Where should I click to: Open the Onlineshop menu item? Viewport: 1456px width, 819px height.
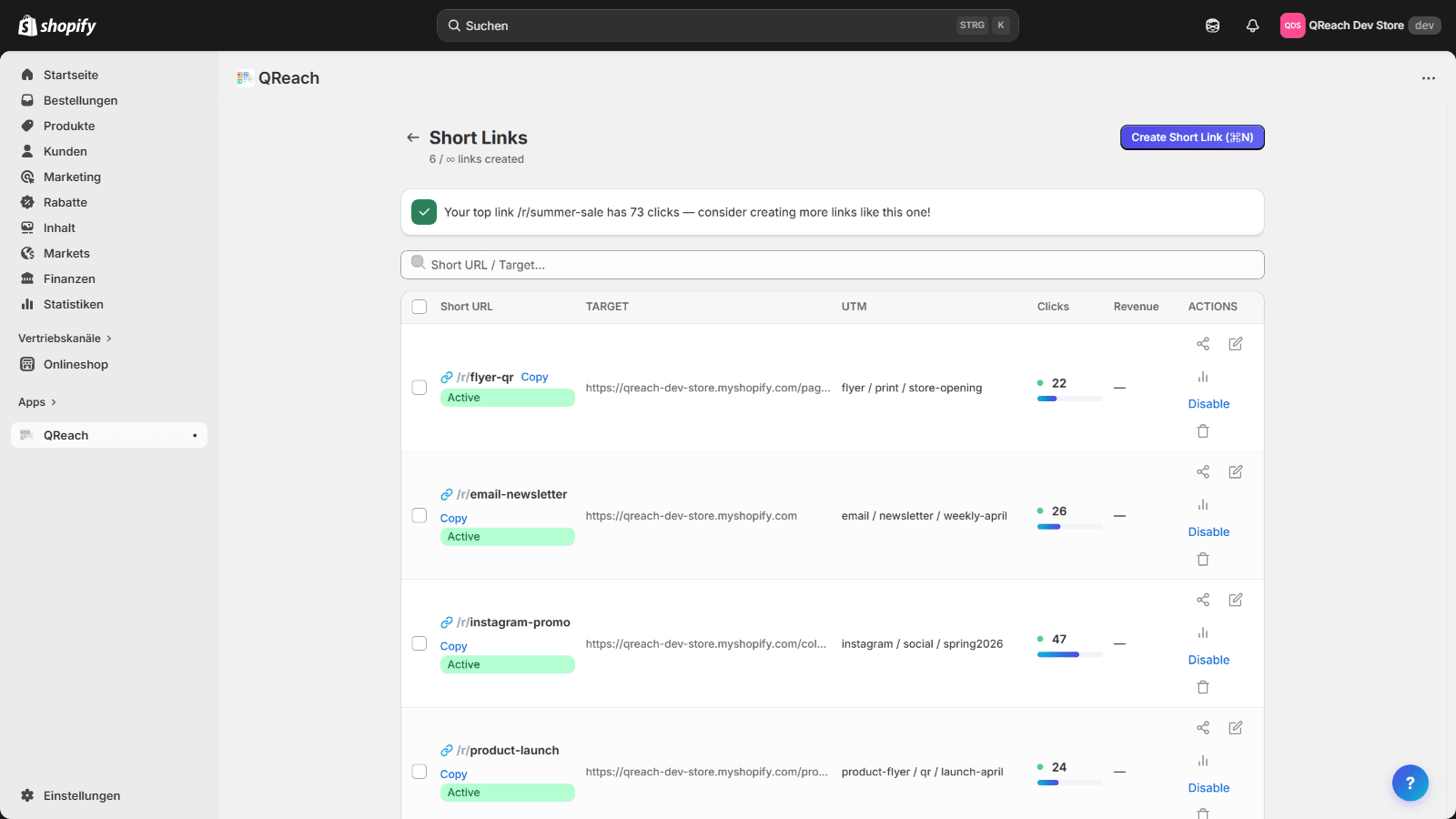tap(74, 364)
